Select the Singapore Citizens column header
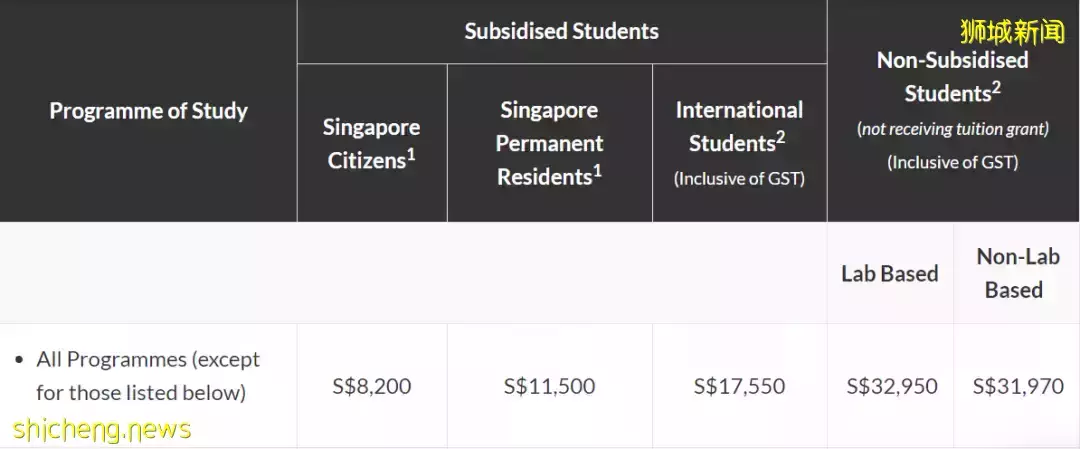Image resolution: width=1080 pixels, height=449 pixels. (x=371, y=143)
